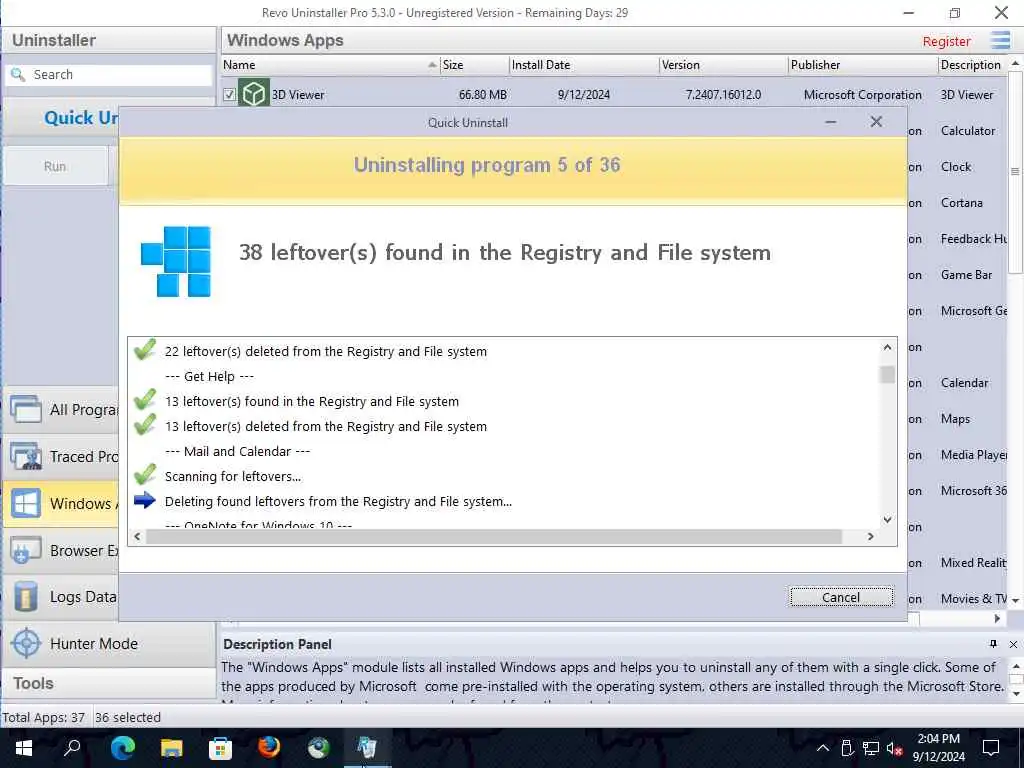This screenshot has height=768, width=1024.
Task: Sort list by Install Date column
Action: (583, 65)
